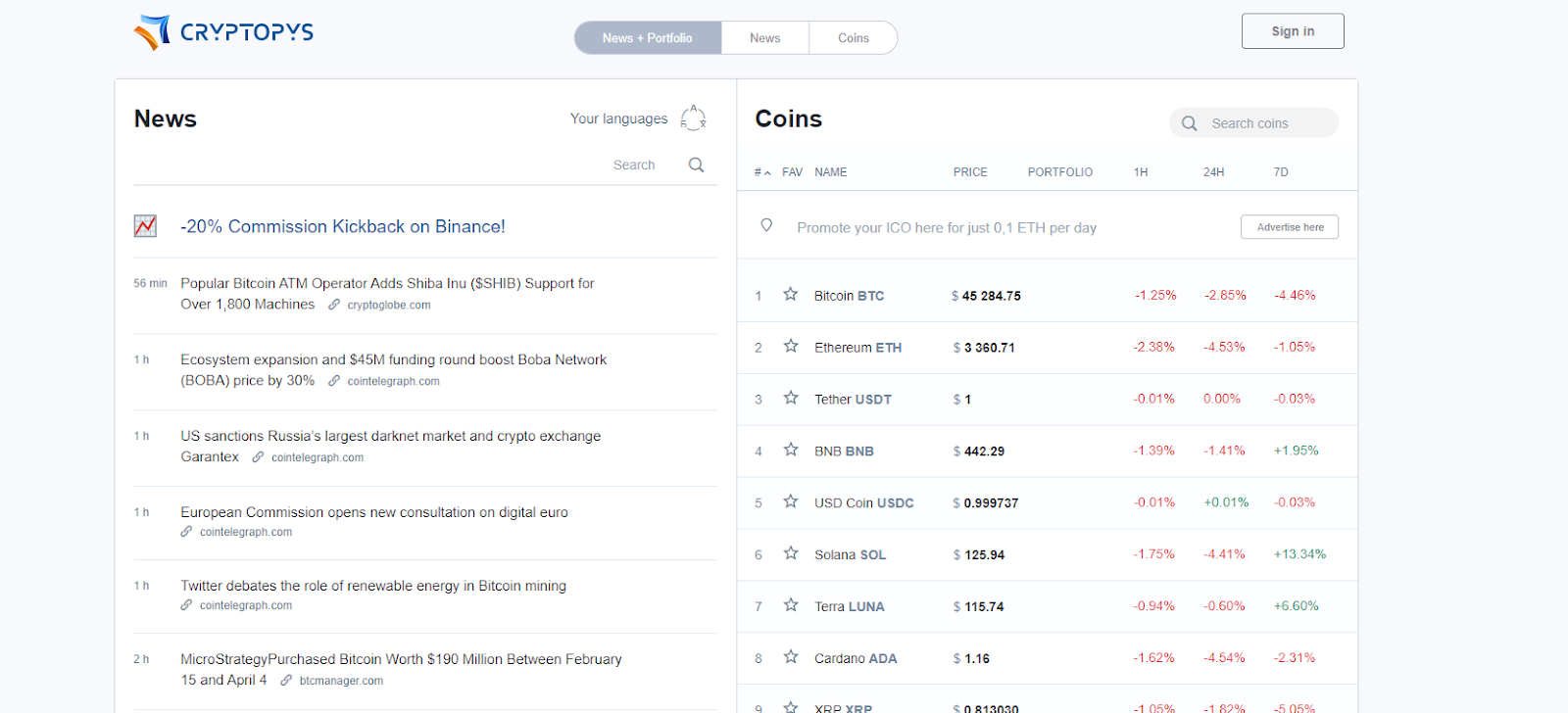This screenshot has width=1568, height=713.
Task: Sort coins by 1H change
Action: [x=1141, y=172]
